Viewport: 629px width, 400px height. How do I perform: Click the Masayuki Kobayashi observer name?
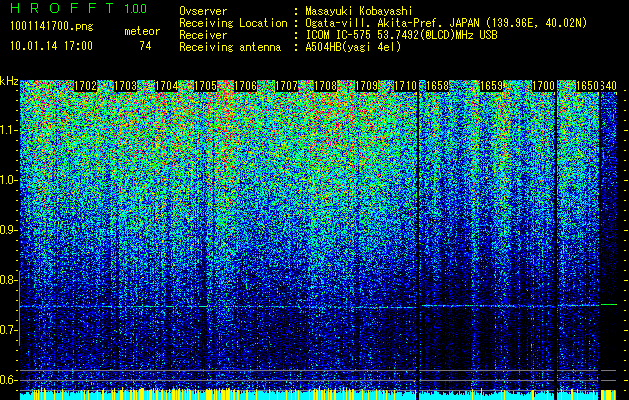359,12
